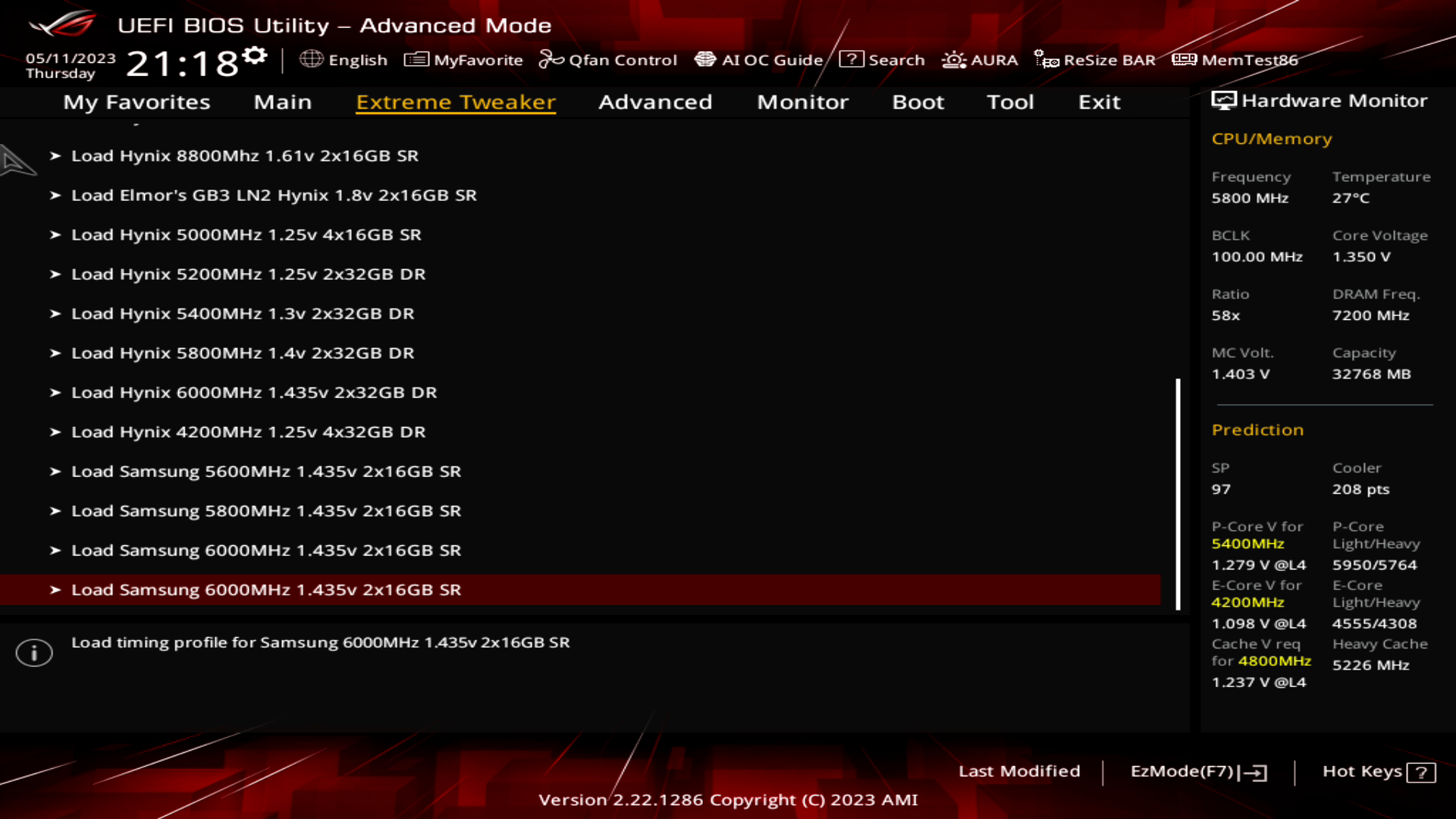Open AI OC Guide tool
Screen dimensions: 1456x819
coord(761,60)
